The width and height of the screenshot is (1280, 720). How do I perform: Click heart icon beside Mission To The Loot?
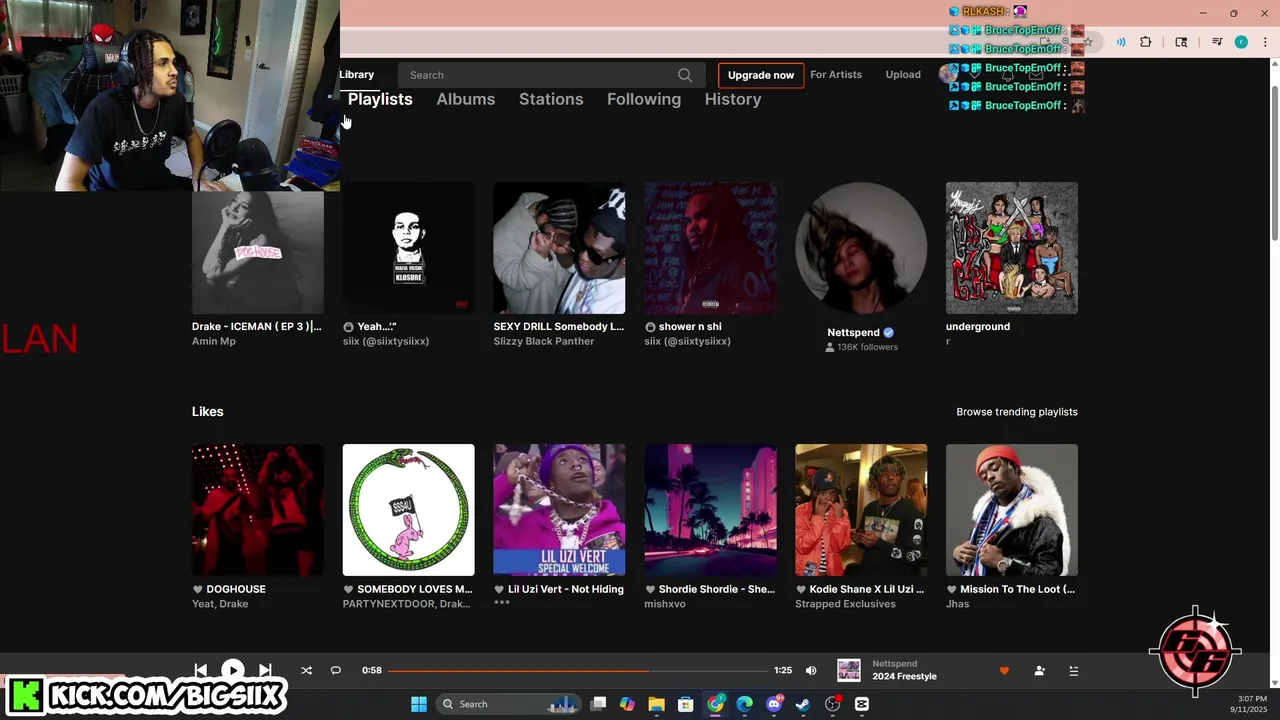coord(951,589)
